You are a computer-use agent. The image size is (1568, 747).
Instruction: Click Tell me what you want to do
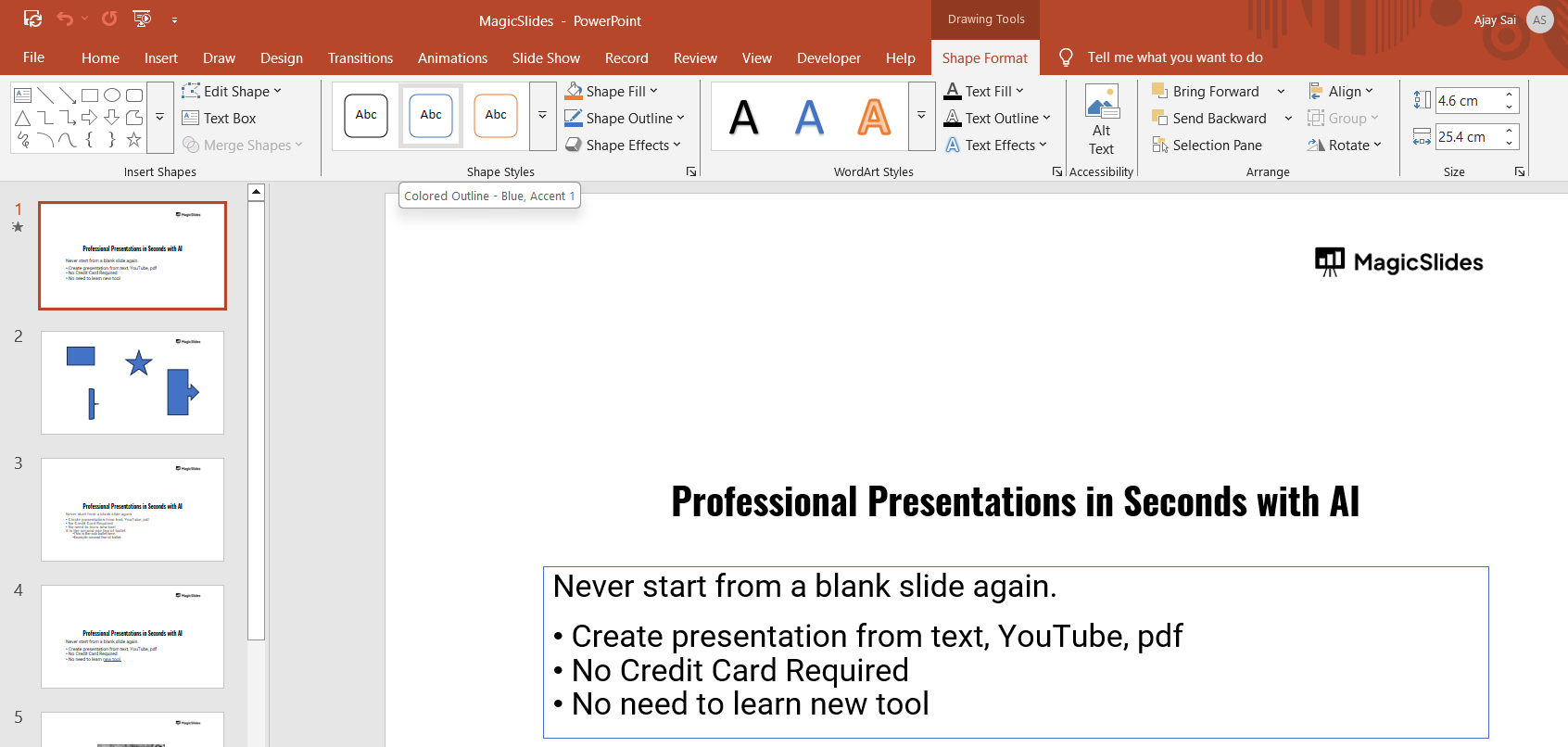pyautogui.click(x=1174, y=57)
